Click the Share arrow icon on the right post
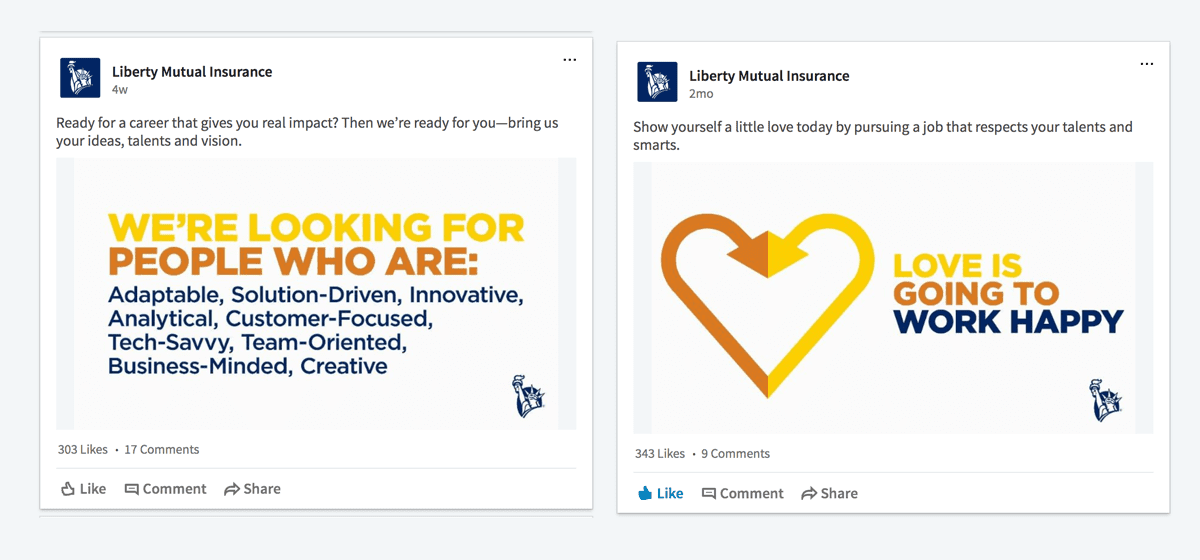Viewport: 1200px width, 560px height. click(809, 493)
